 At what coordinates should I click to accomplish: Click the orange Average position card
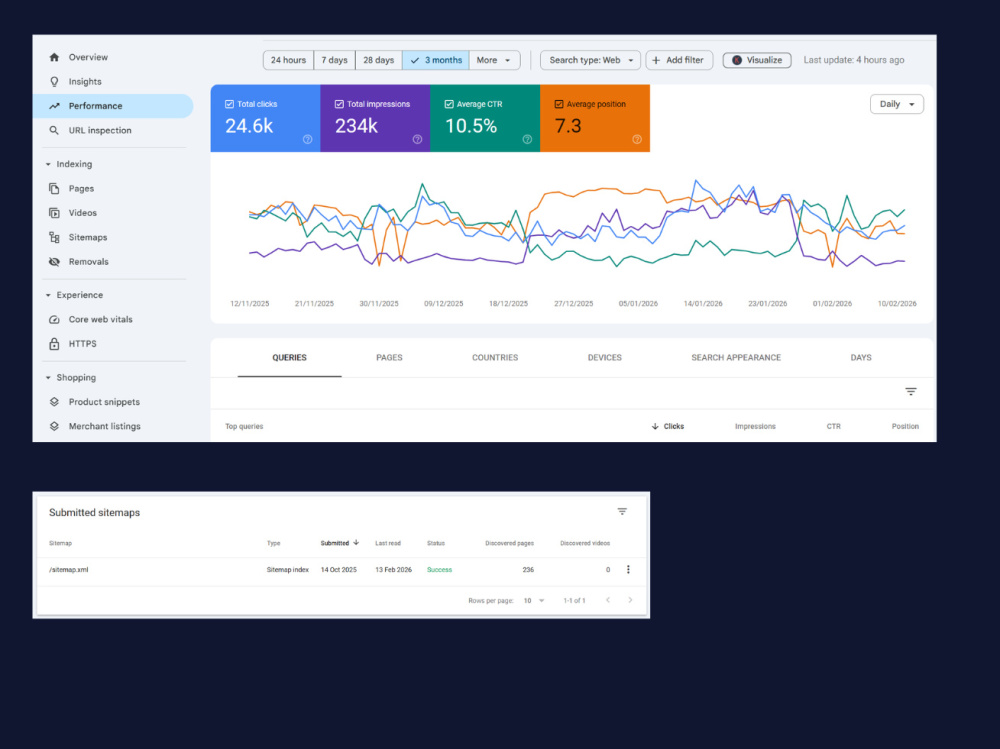click(x=595, y=118)
